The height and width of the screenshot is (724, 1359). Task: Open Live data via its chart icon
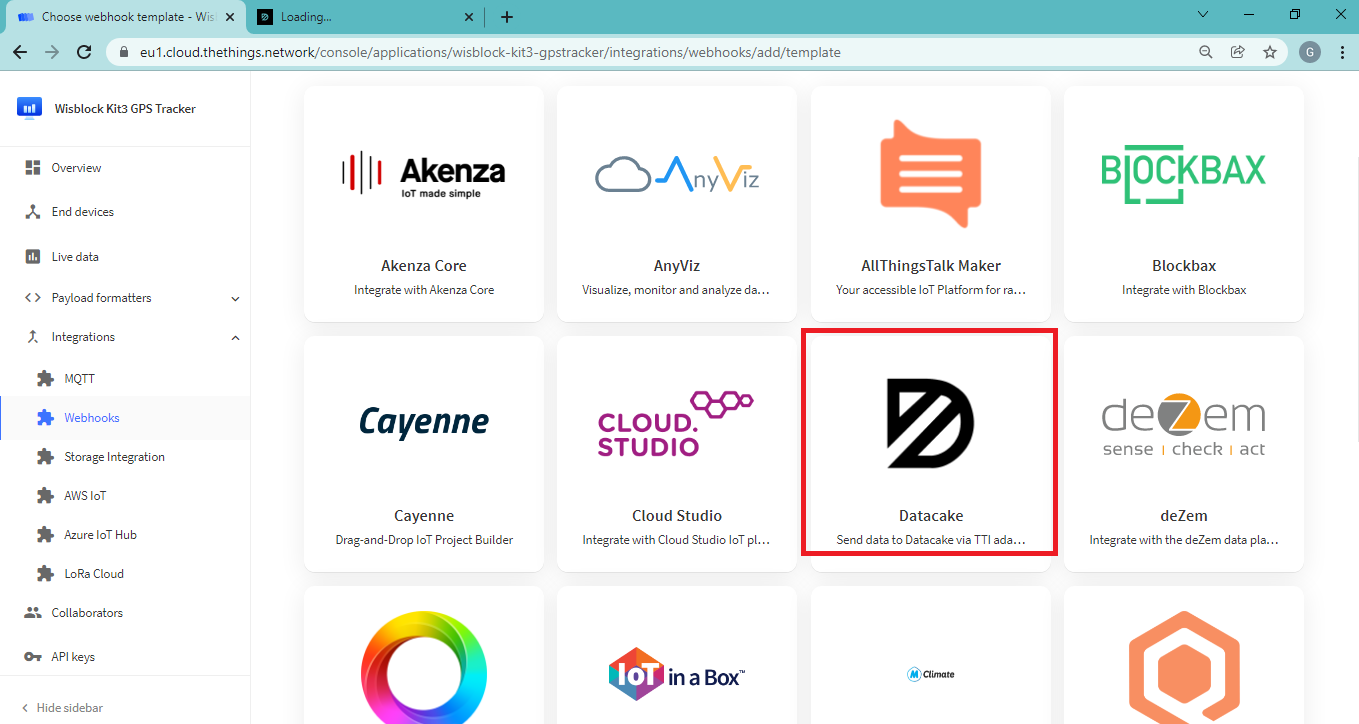[33, 257]
